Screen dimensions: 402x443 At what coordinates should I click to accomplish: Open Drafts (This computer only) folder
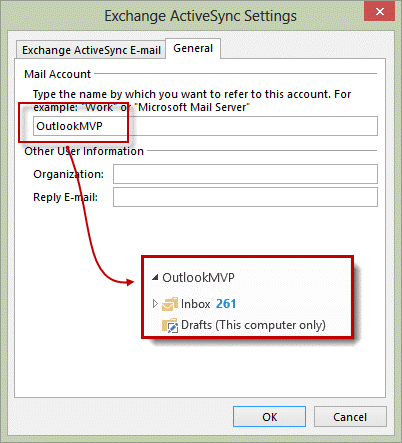pyautogui.click(x=253, y=325)
